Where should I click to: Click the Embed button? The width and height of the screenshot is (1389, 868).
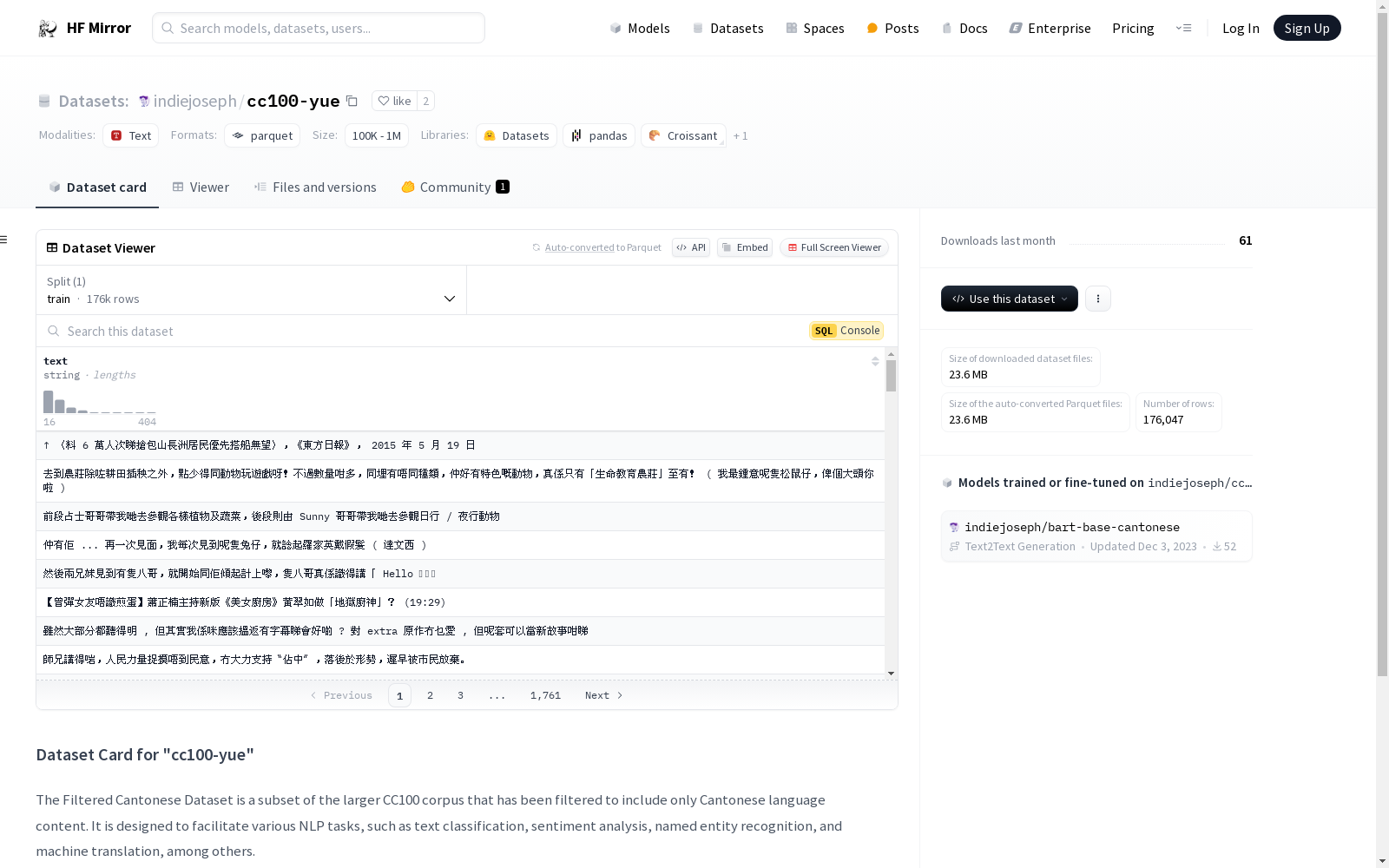745,247
